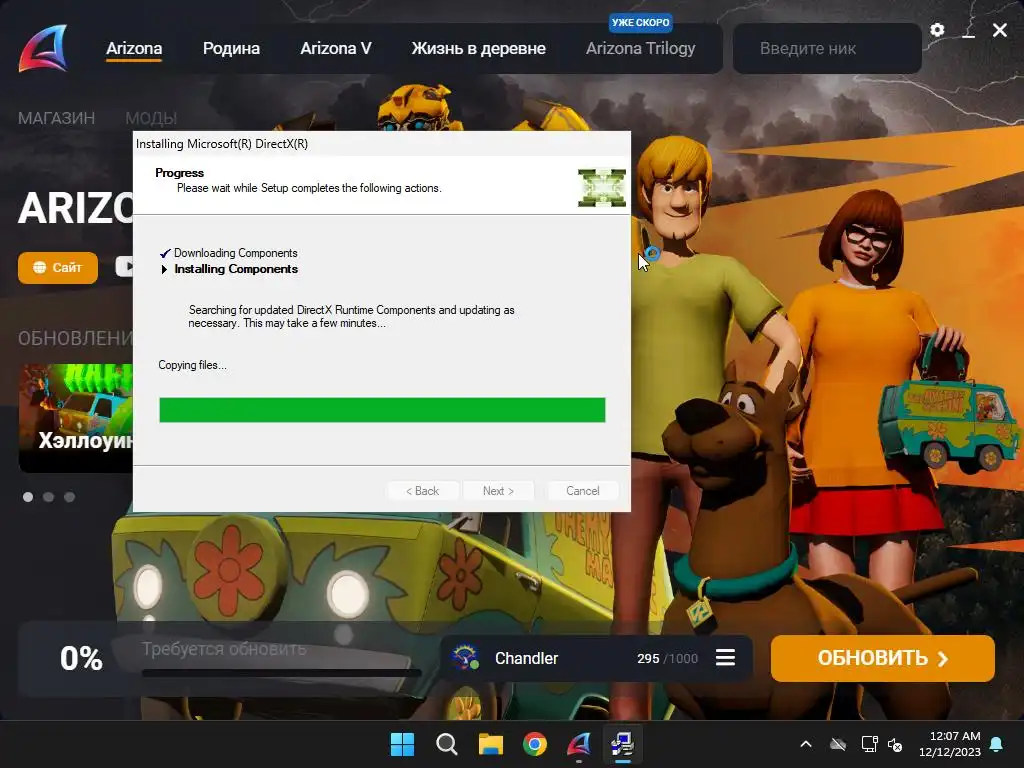Screen dimensions: 1024x768
Task: Click the Chandler server icon
Action: tap(466, 658)
